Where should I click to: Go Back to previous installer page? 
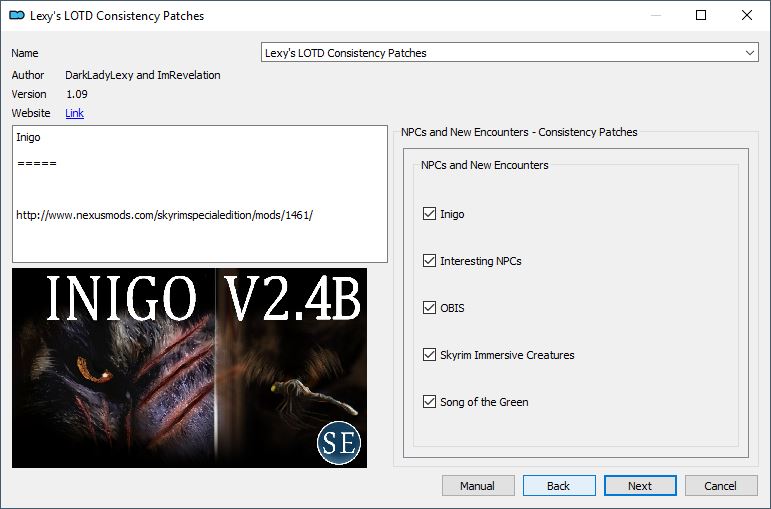click(x=559, y=486)
